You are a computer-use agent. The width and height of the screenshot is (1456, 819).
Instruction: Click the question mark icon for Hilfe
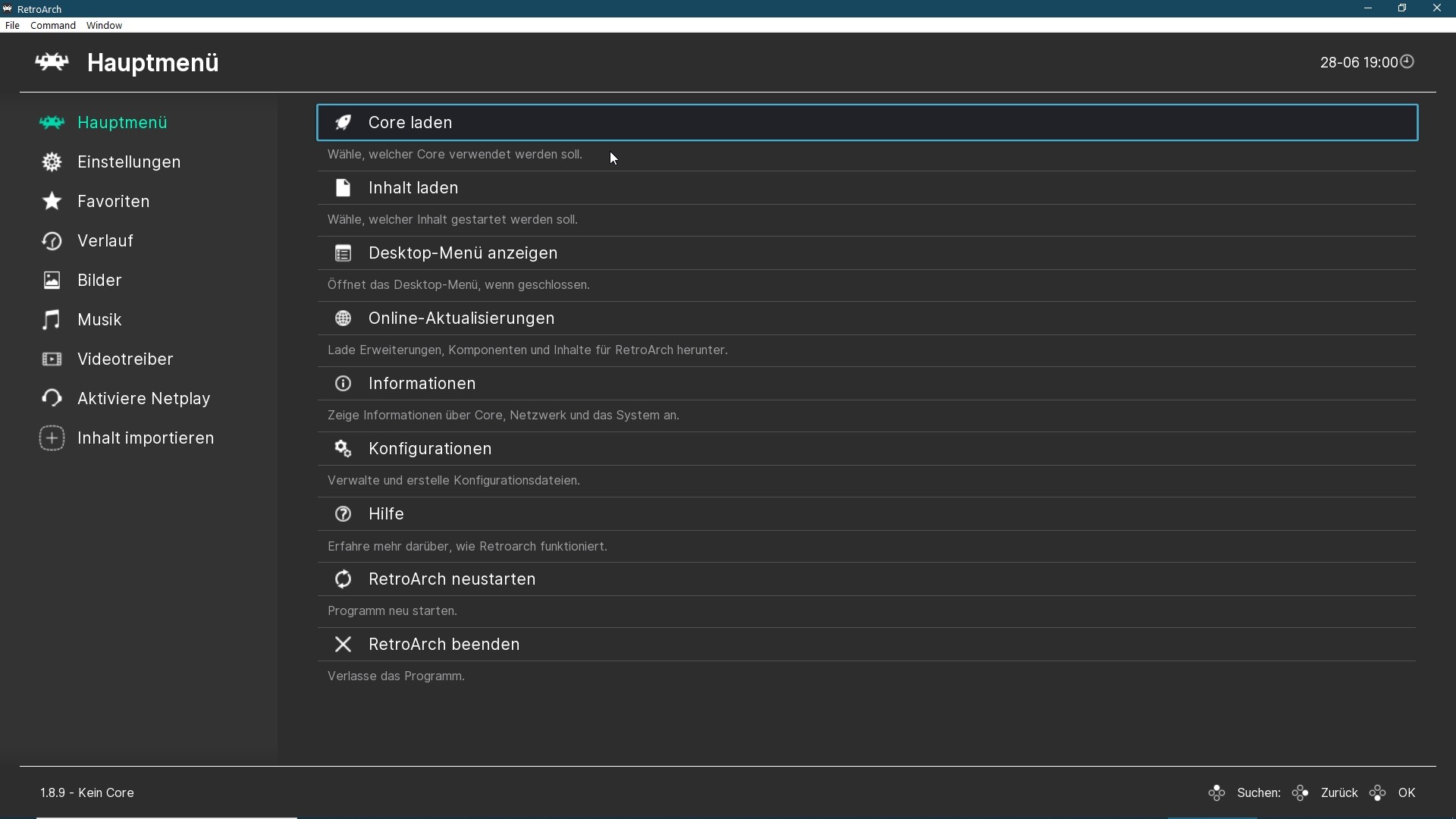pos(344,514)
